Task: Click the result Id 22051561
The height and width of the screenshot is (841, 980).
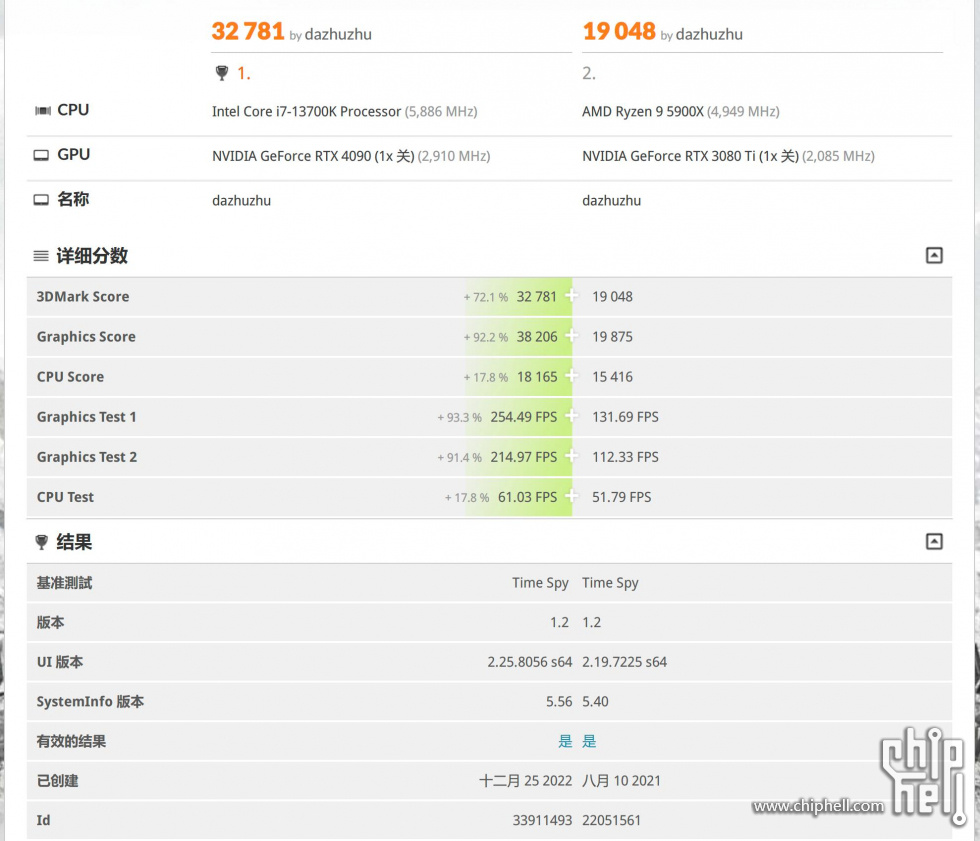Action: (x=612, y=820)
